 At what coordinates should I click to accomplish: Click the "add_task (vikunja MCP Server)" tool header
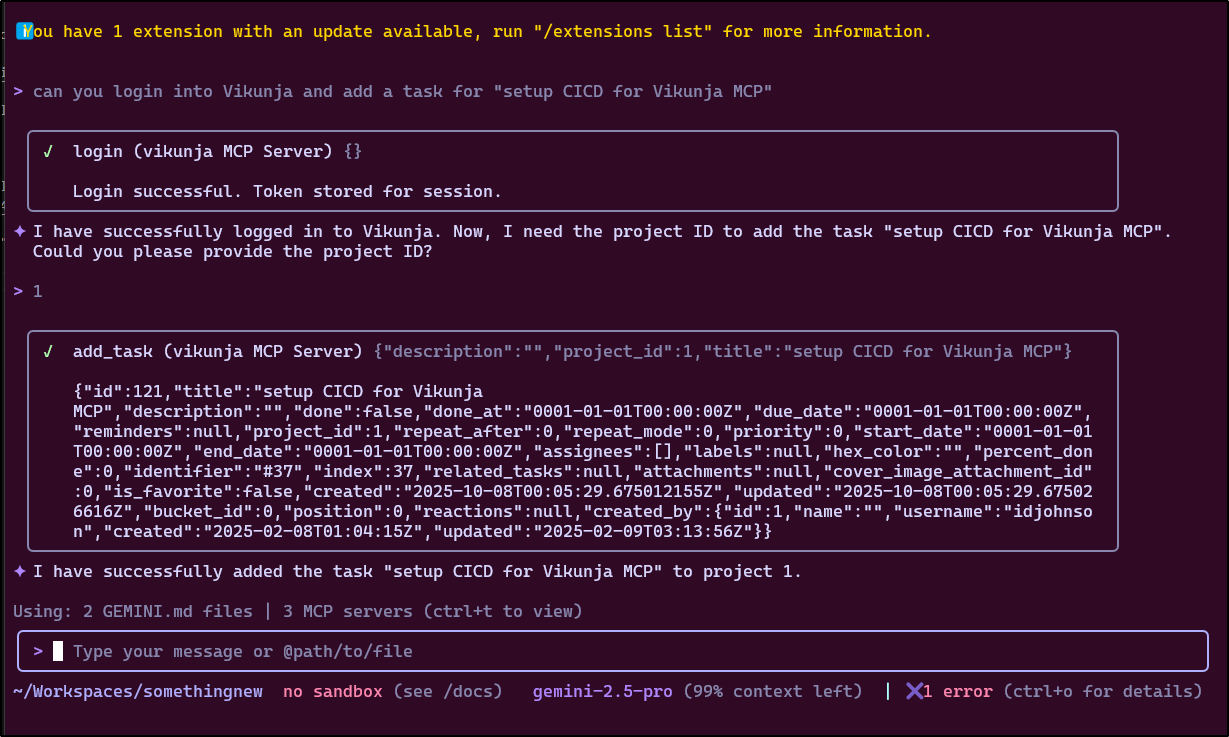pos(217,352)
